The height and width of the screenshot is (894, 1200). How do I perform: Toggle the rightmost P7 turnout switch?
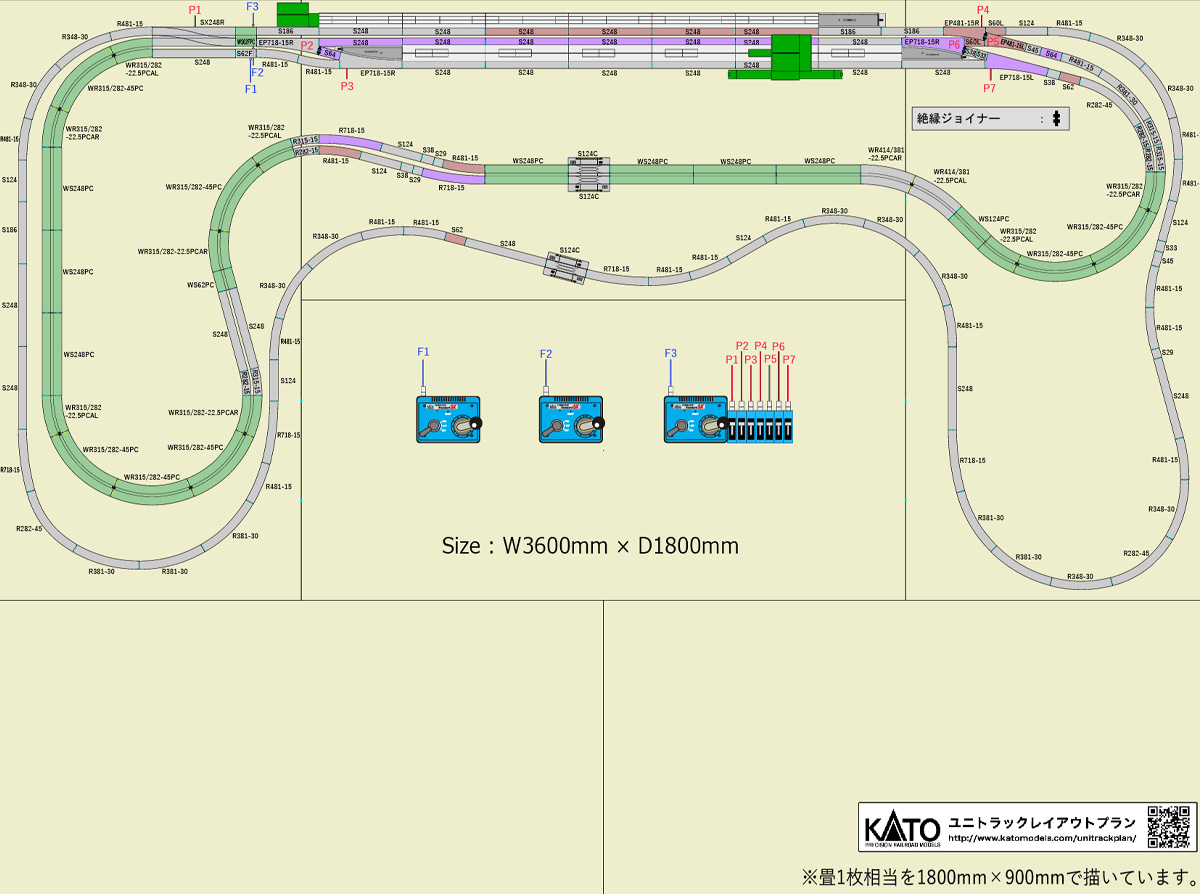coord(788,424)
